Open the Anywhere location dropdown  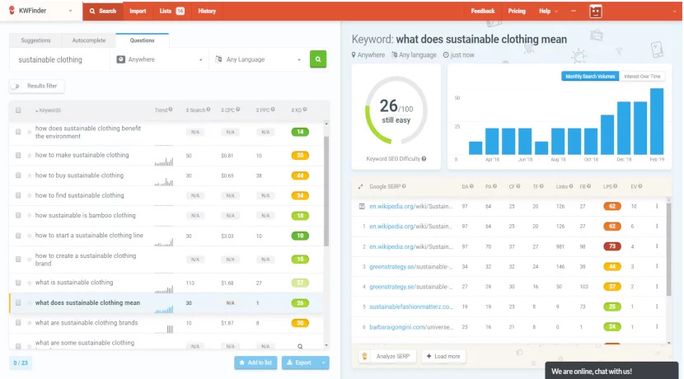(160, 59)
